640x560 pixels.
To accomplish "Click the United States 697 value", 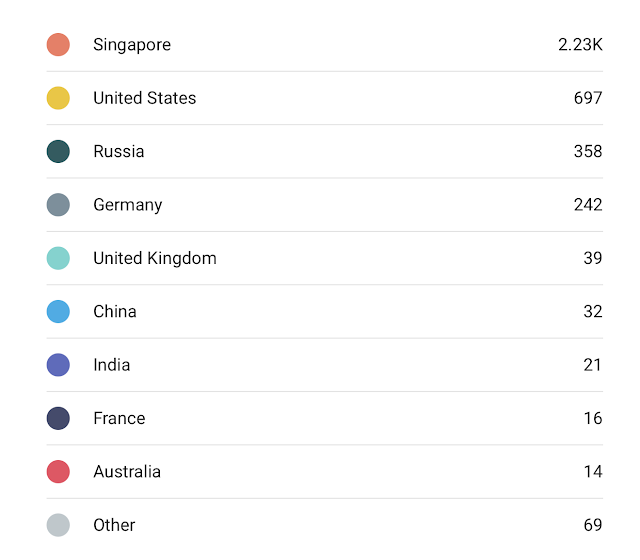I will click(588, 98).
